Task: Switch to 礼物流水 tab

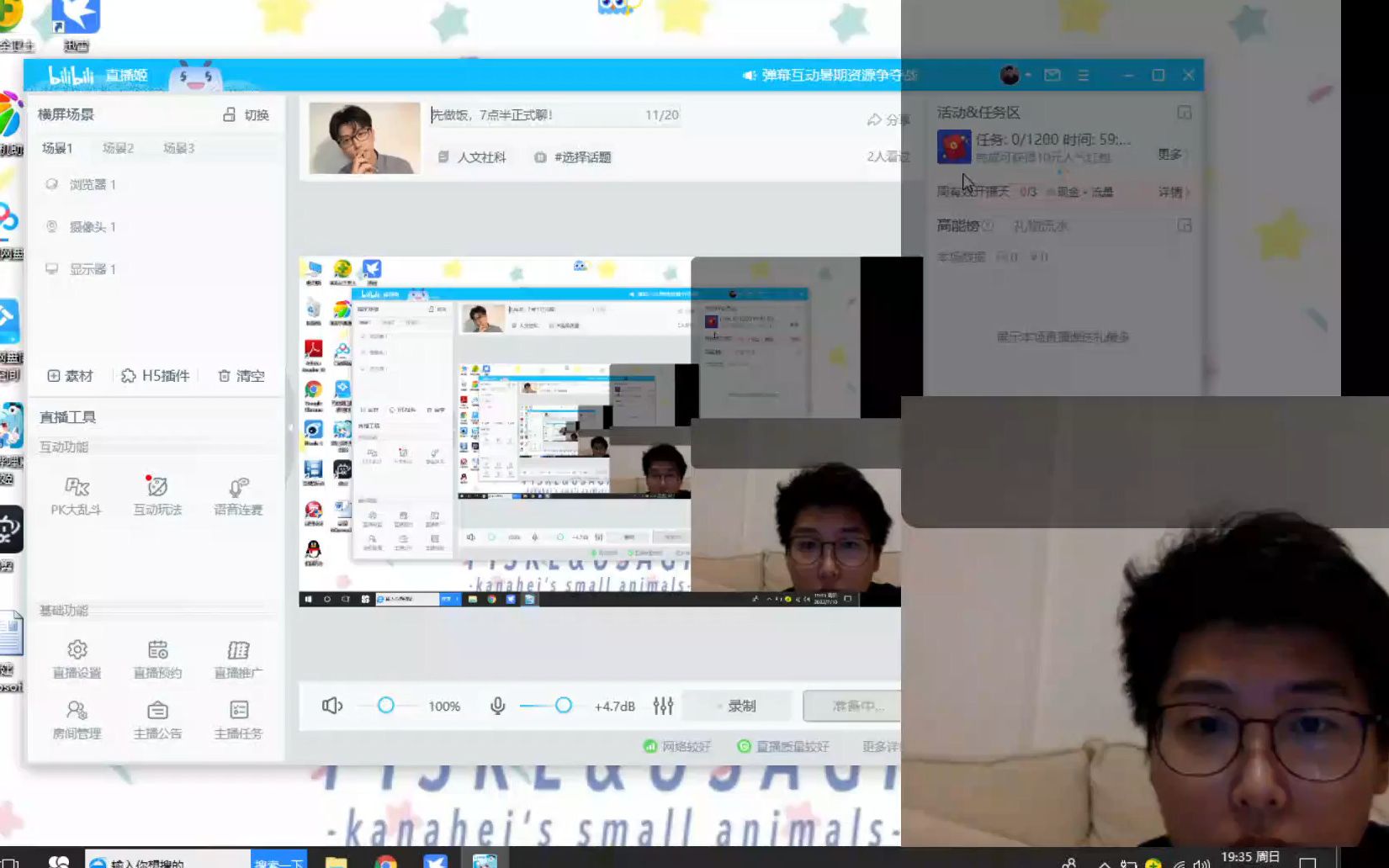Action: coord(1041,225)
